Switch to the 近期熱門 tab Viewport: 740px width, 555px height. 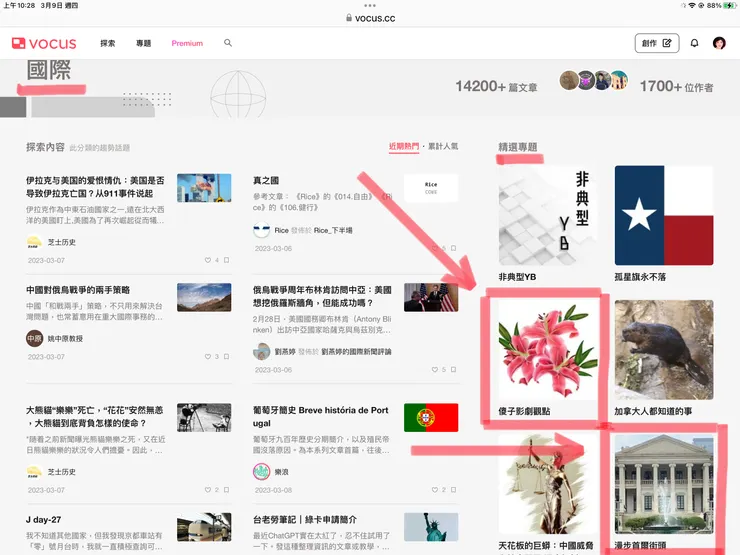404,146
